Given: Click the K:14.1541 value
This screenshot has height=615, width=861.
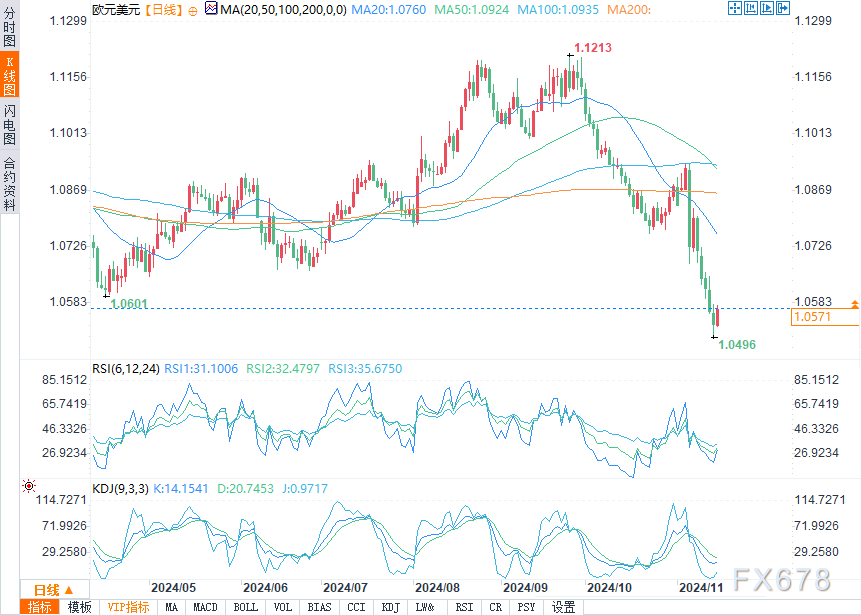Looking at the screenshot, I should click(x=181, y=489).
